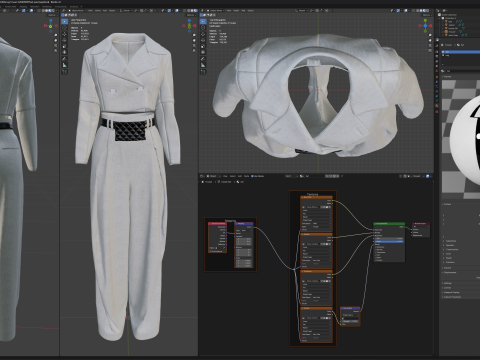Select the Annotate tool in top-view jacket viewport

203,59
